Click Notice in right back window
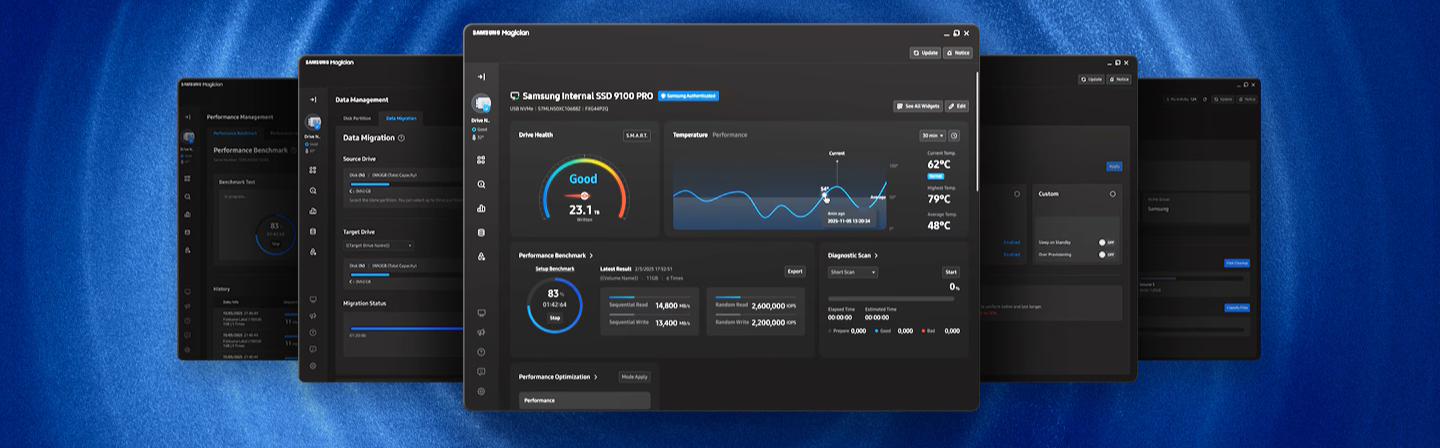The height and width of the screenshot is (448, 1440). click(x=1119, y=79)
